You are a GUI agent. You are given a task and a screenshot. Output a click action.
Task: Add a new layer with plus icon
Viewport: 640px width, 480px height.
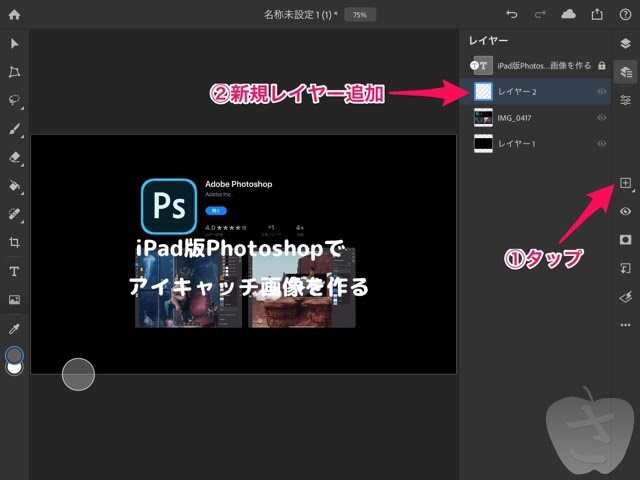pos(625,183)
